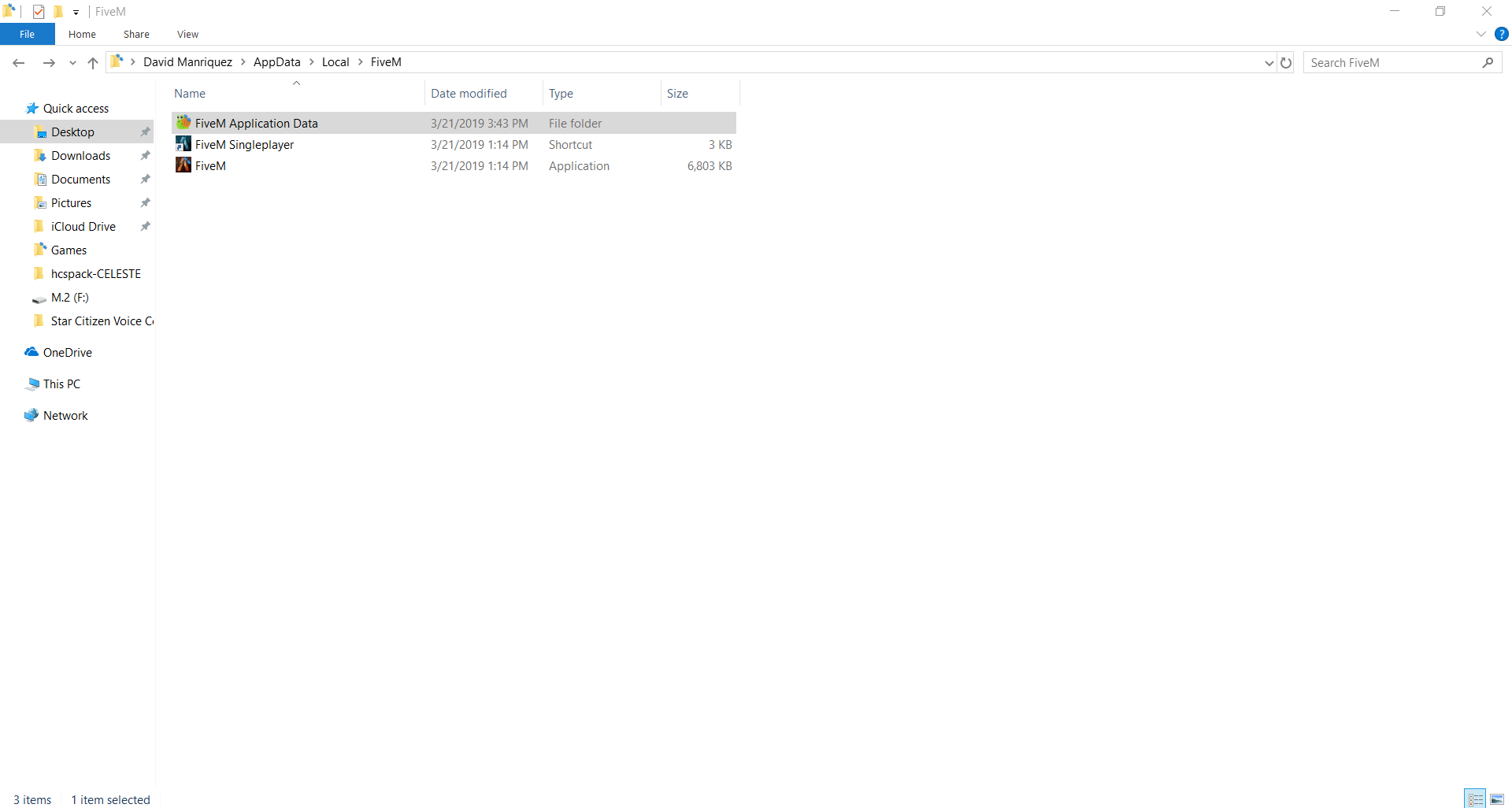The image size is (1512, 808).
Task: Click the This PC computer icon
Action: [x=32, y=384]
